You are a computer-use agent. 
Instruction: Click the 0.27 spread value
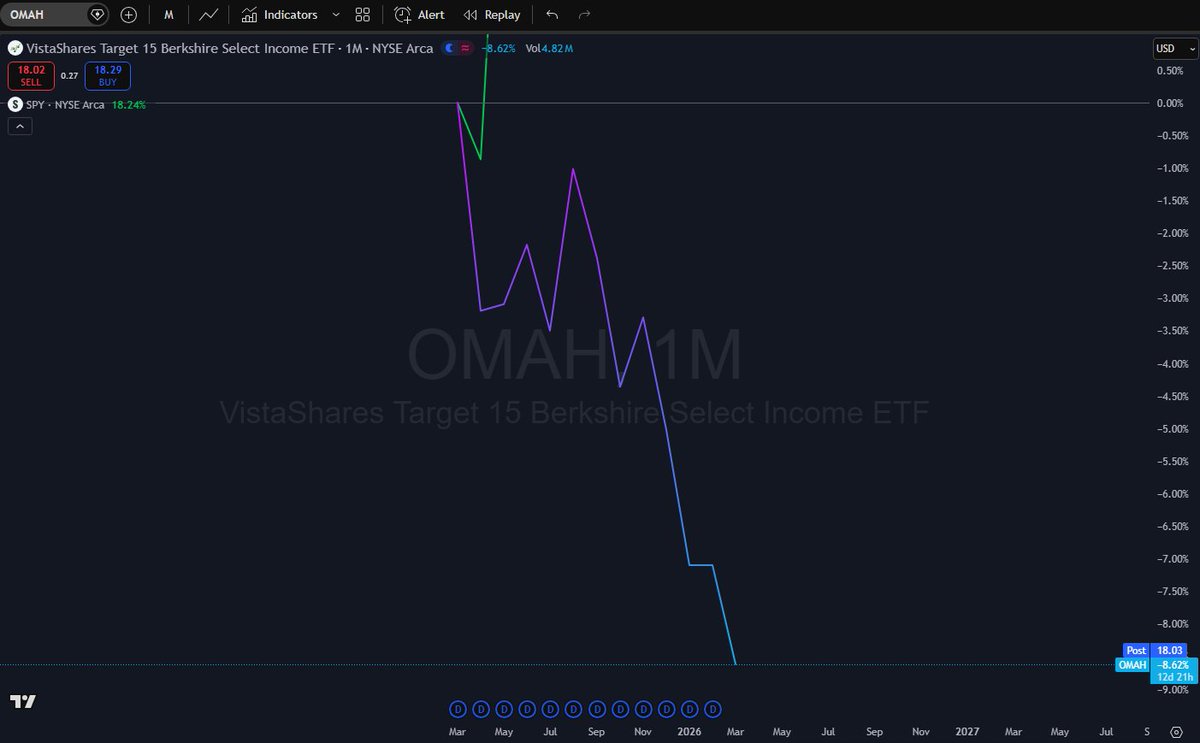(69, 75)
